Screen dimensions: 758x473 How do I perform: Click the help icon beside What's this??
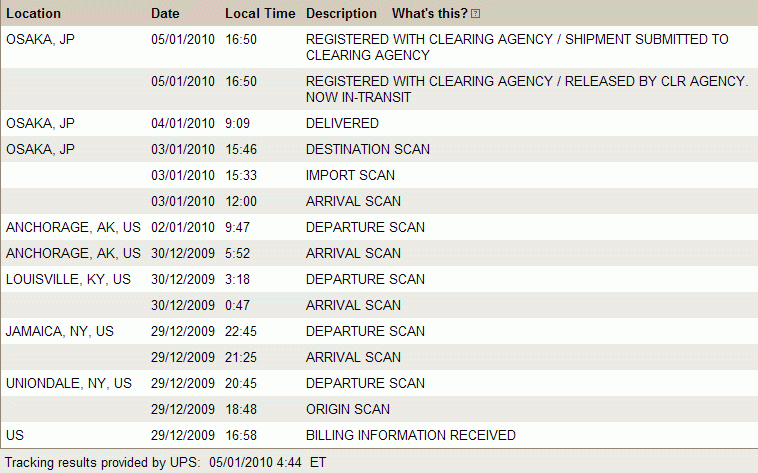(475, 14)
